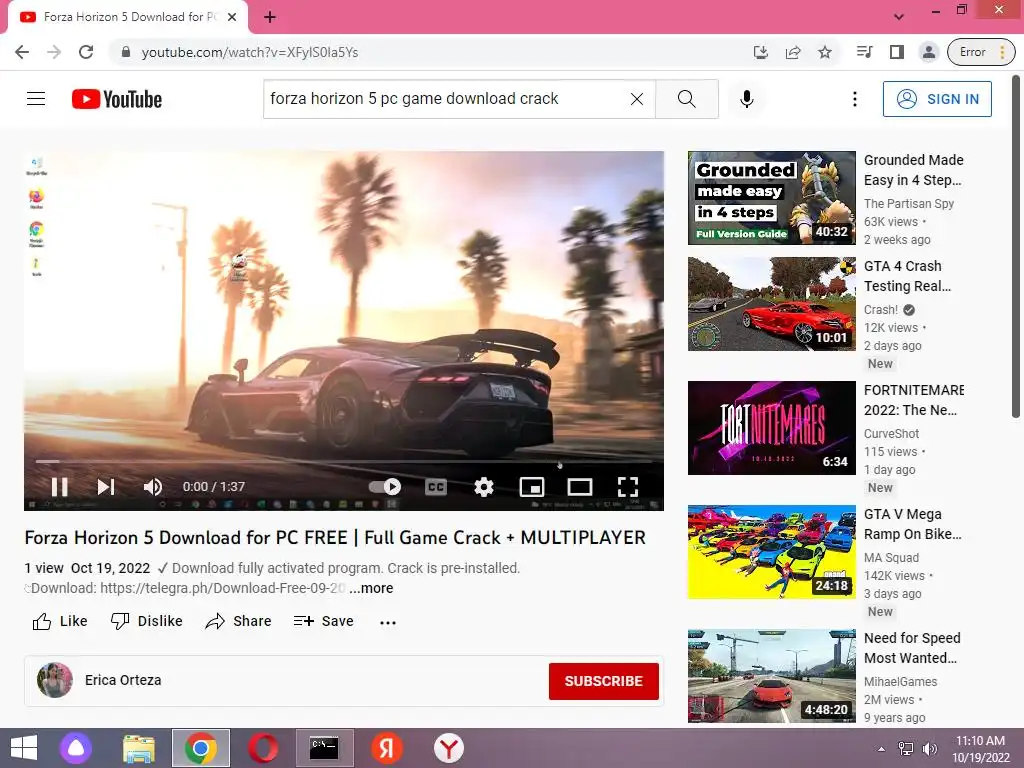The width and height of the screenshot is (1024, 768).
Task: Toggle closed captions CC
Action: click(x=436, y=487)
